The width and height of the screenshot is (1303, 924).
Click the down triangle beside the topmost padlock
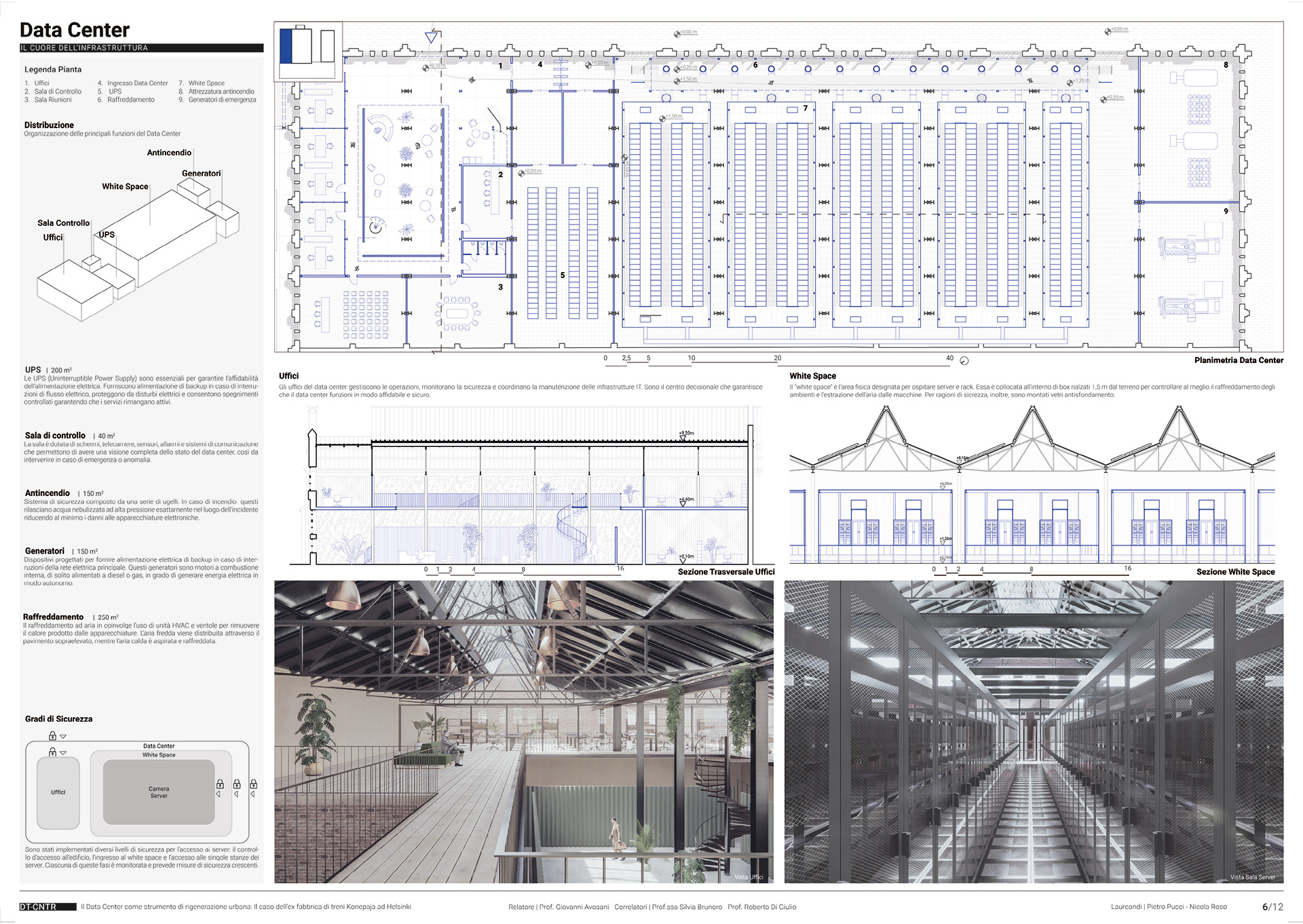tap(63, 736)
